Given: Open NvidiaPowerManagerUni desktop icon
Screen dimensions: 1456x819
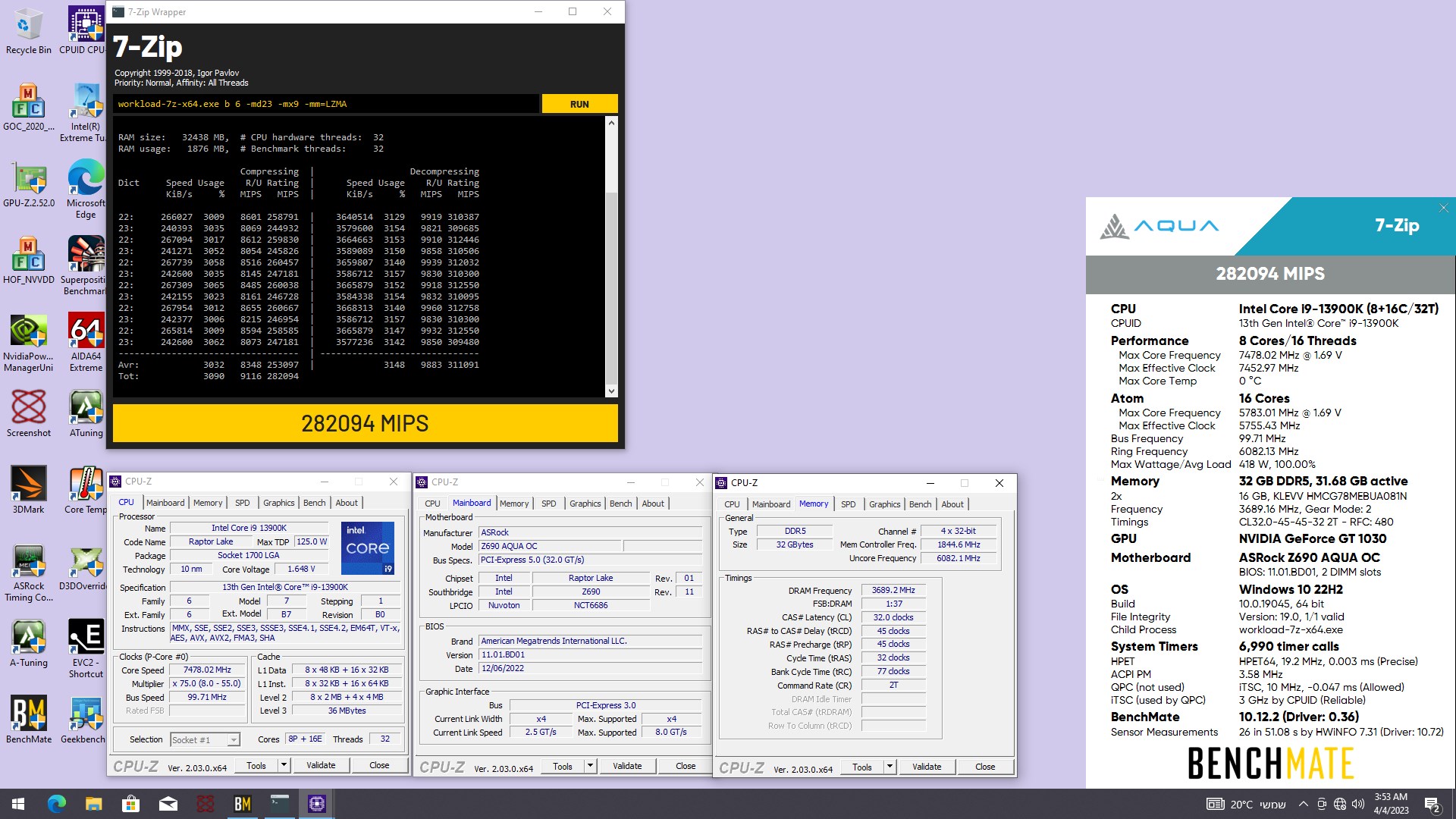Looking at the screenshot, I should [x=28, y=343].
